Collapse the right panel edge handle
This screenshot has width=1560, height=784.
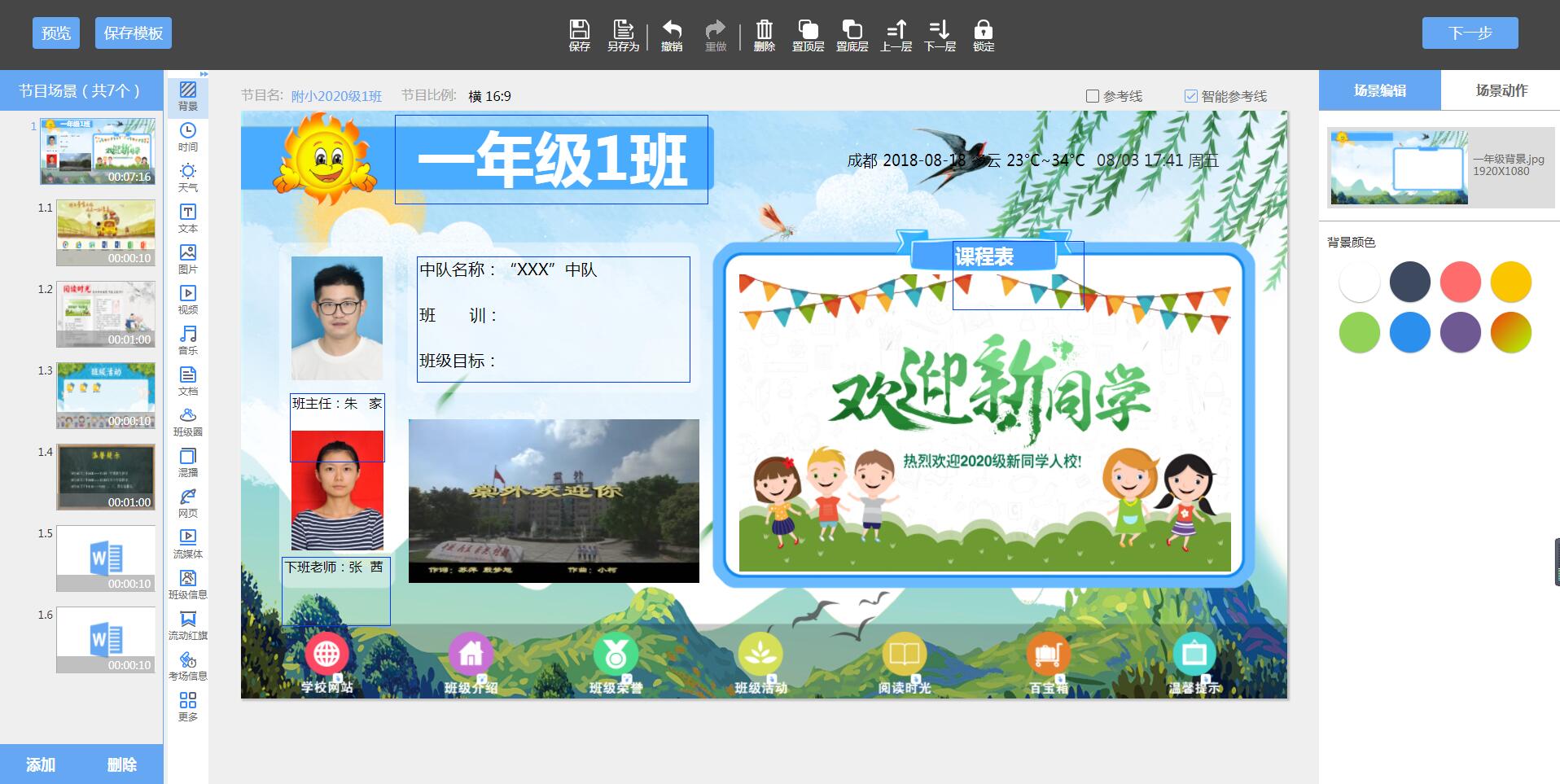tap(1556, 562)
